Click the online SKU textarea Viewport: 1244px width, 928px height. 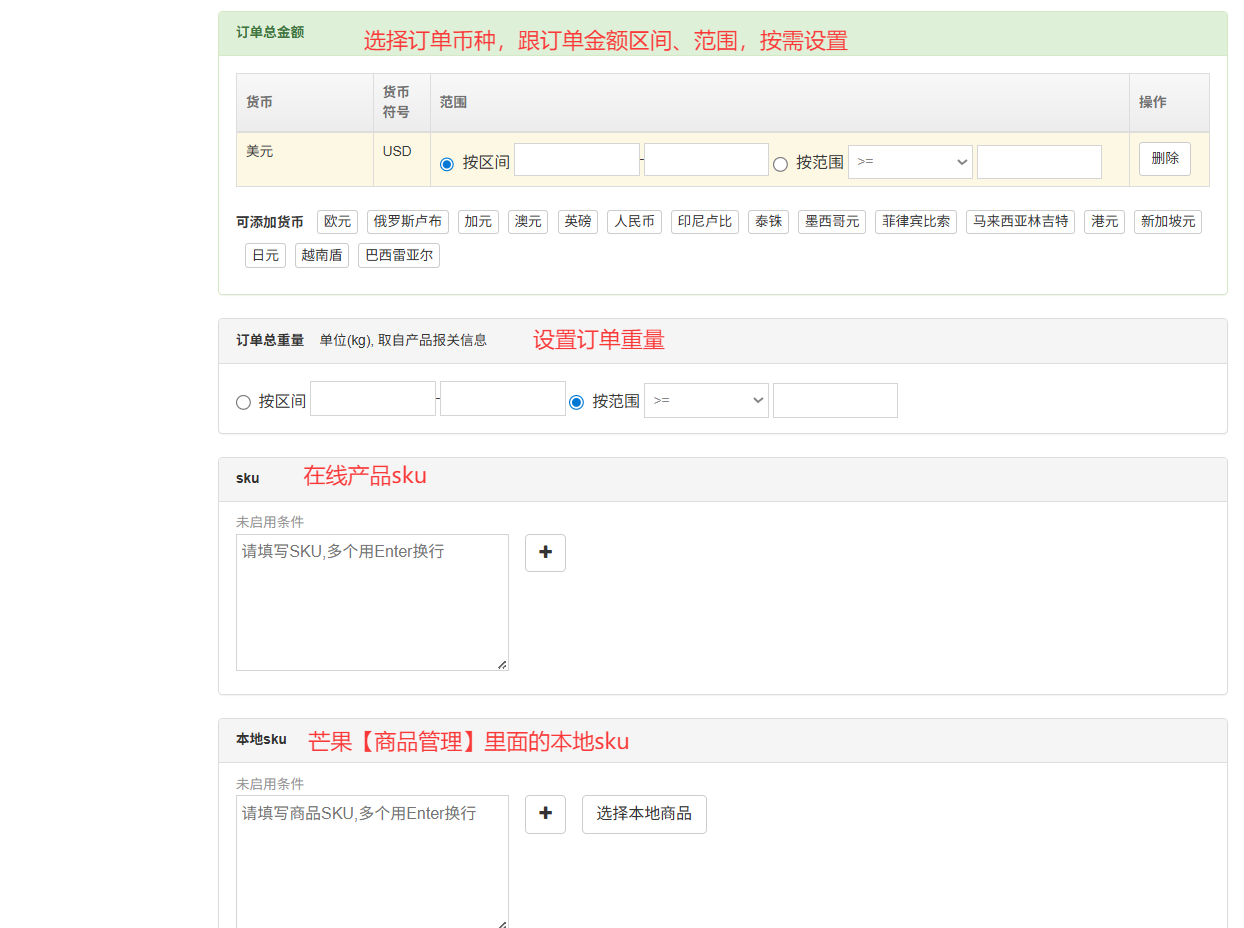(372, 602)
